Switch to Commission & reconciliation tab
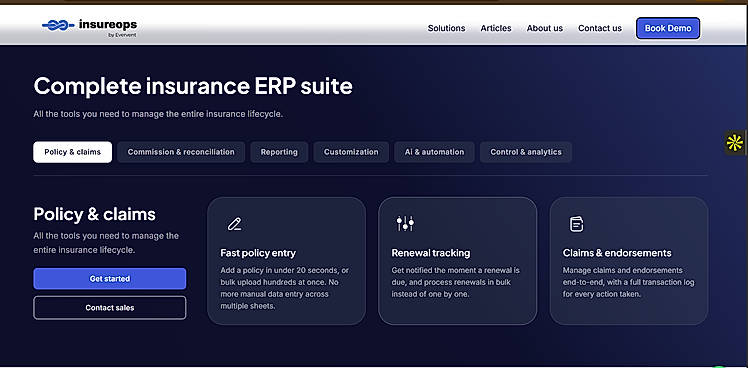 click(181, 152)
